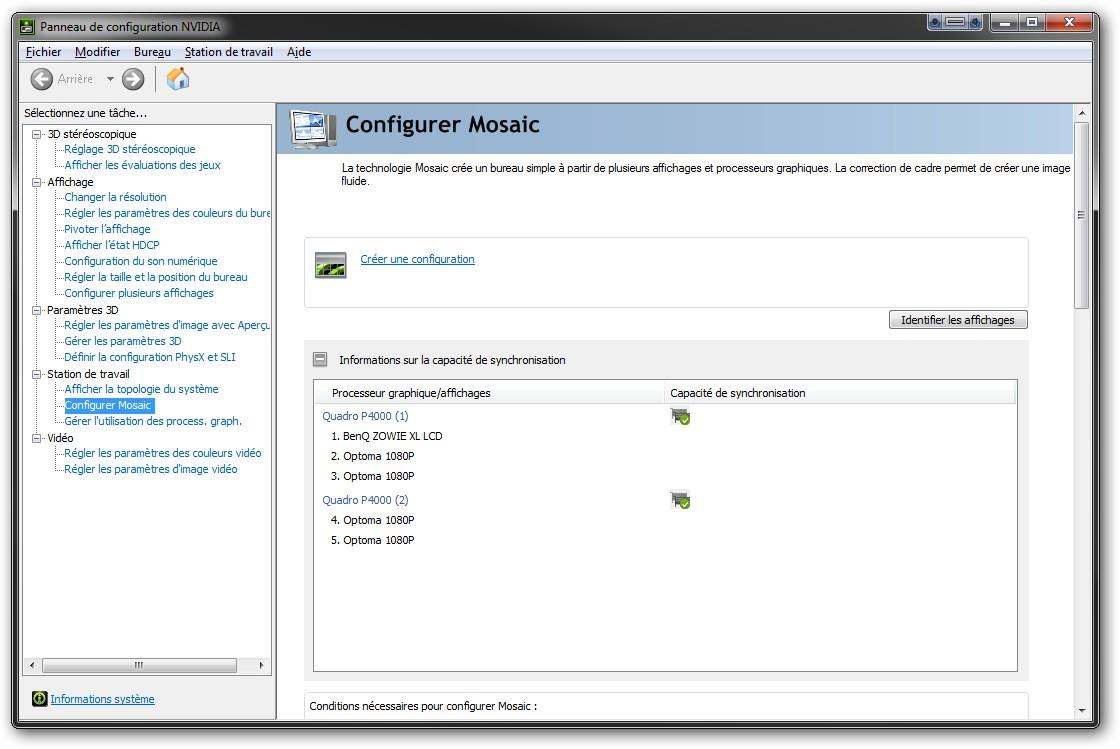Image resolution: width=1120 pixels, height=749 pixels.
Task: Click sync capability icon for Quadro P4000 (1)
Action: pyautogui.click(x=680, y=416)
